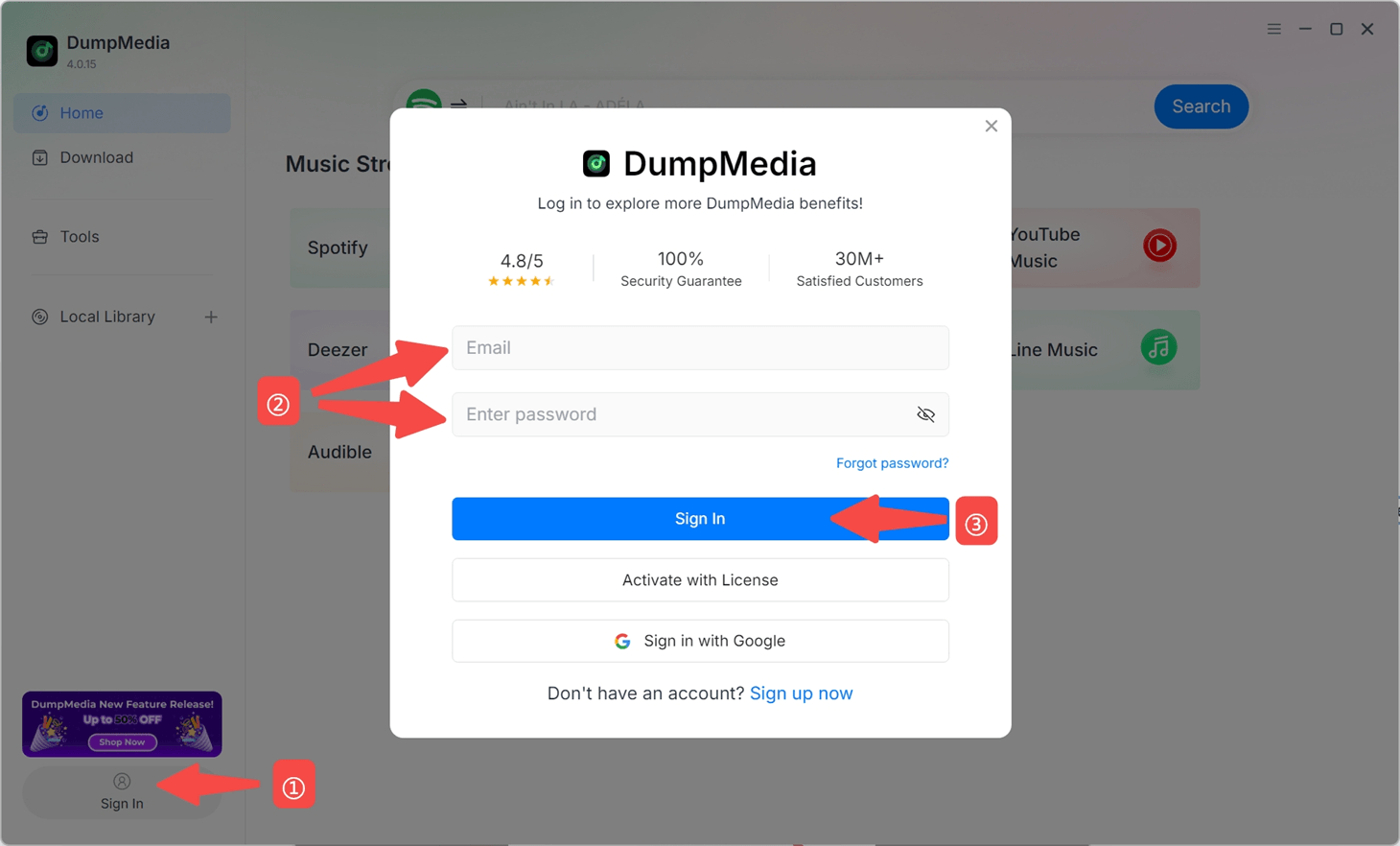Open the Deezer service card
The width and height of the screenshot is (1400, 846).
339,350
